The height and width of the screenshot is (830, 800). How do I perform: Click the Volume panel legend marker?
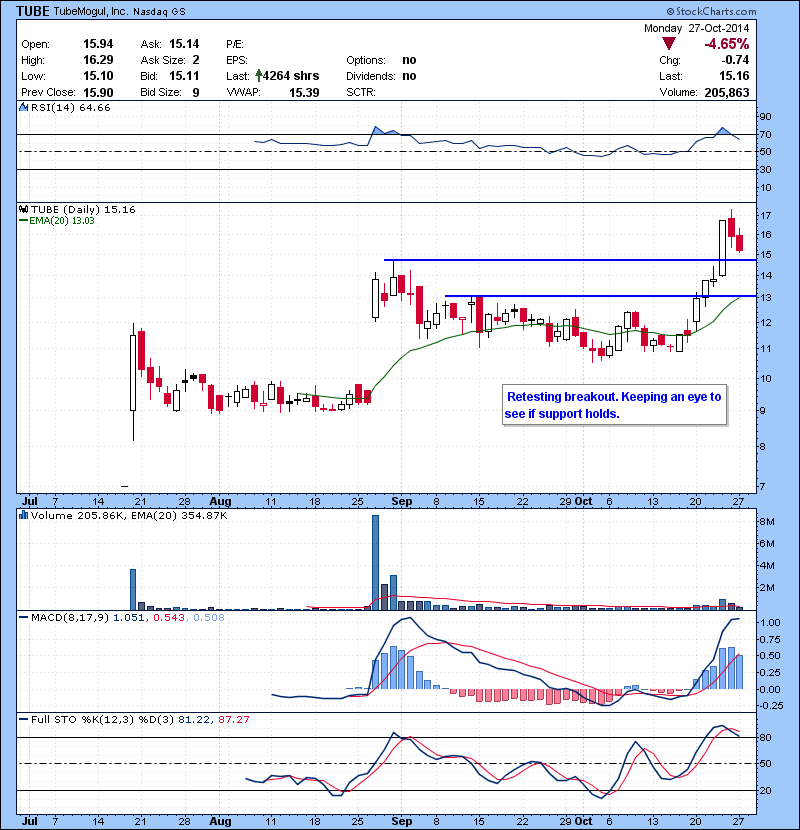(24, 515)
